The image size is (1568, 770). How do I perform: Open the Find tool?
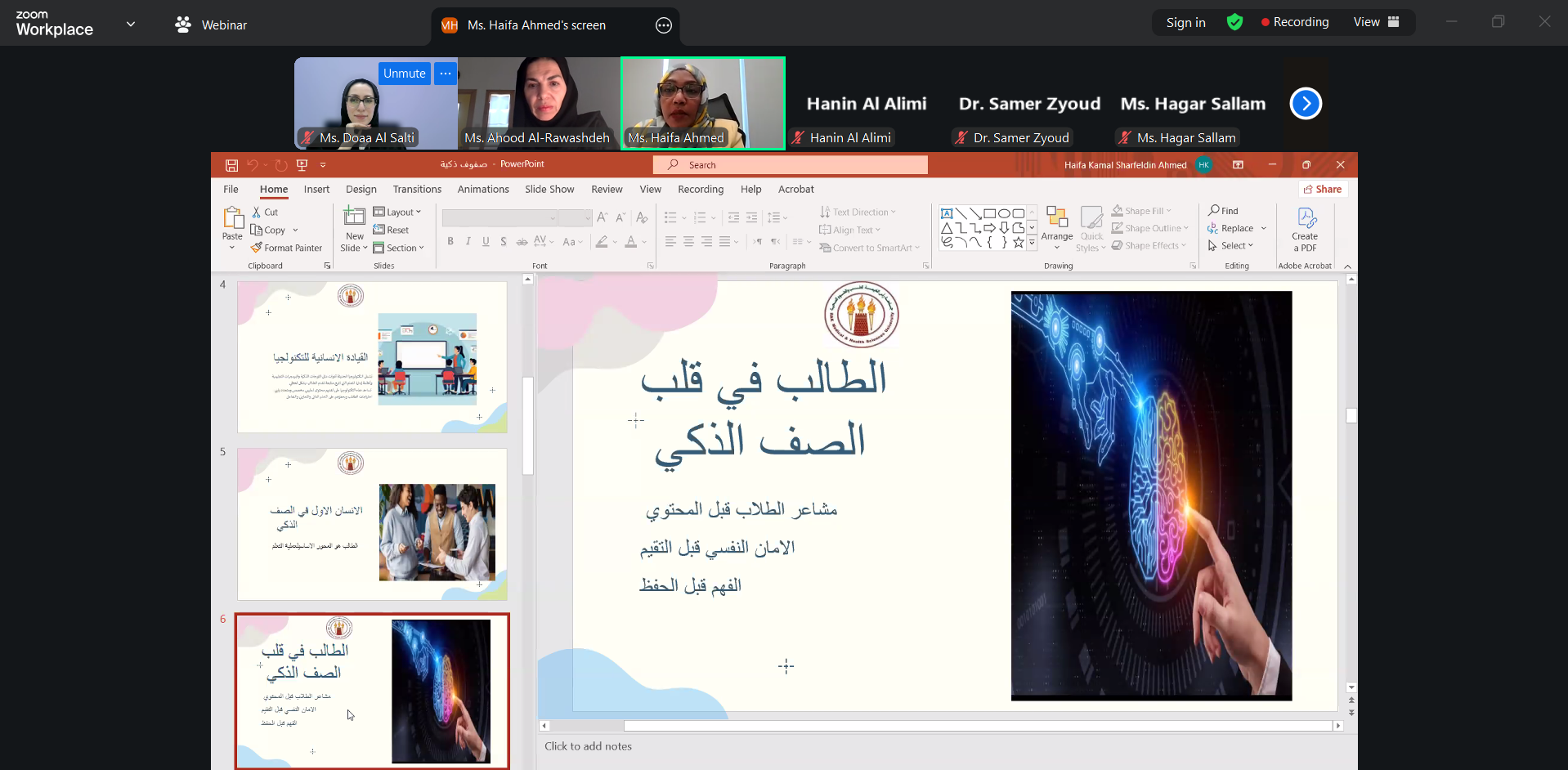(x=1223, y=211)
